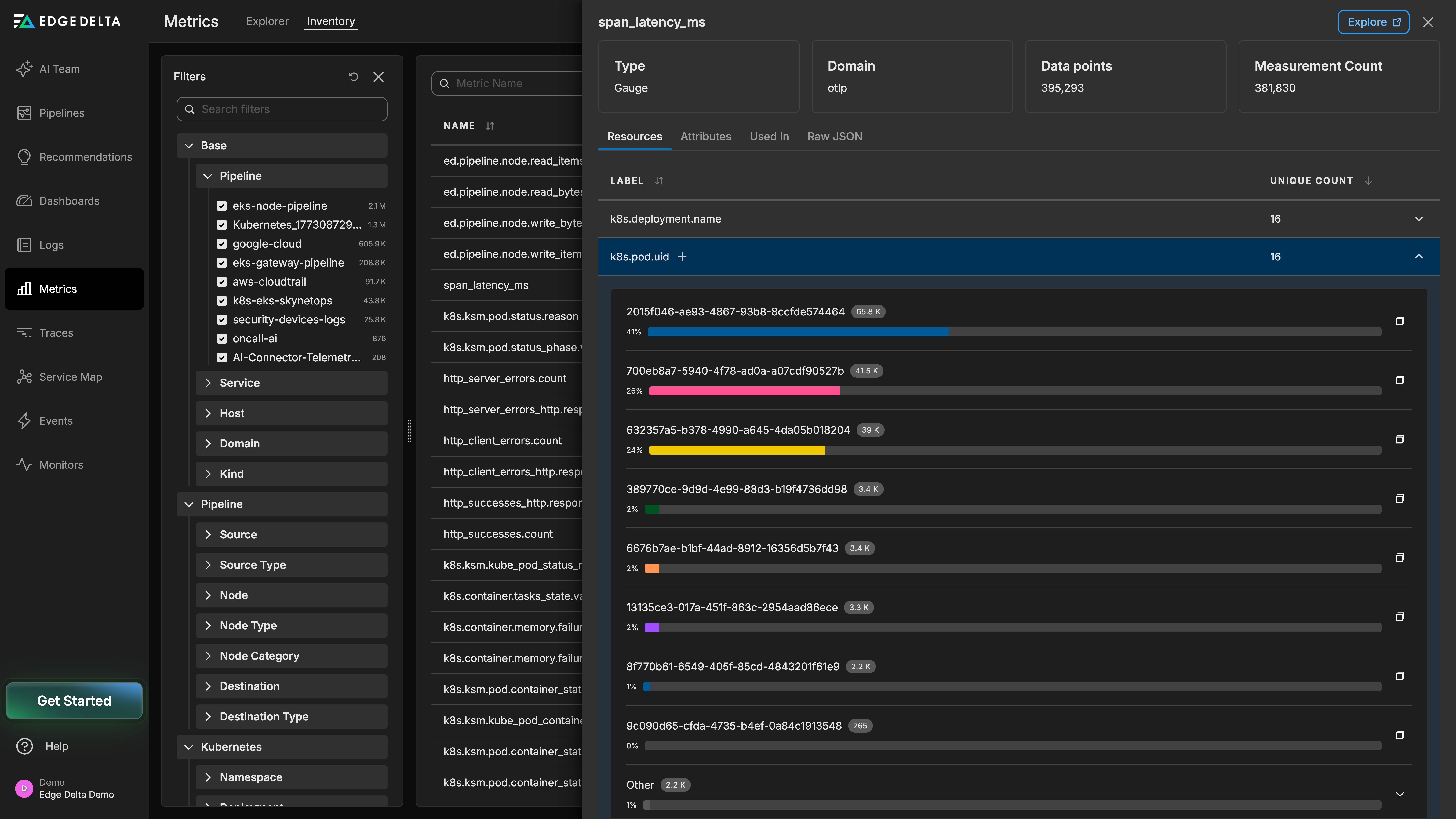Image resolution: width=1456 pixels, height=819 pixels.
Task: Open the Traces sidebar icon
Action: tap(24, 333)
